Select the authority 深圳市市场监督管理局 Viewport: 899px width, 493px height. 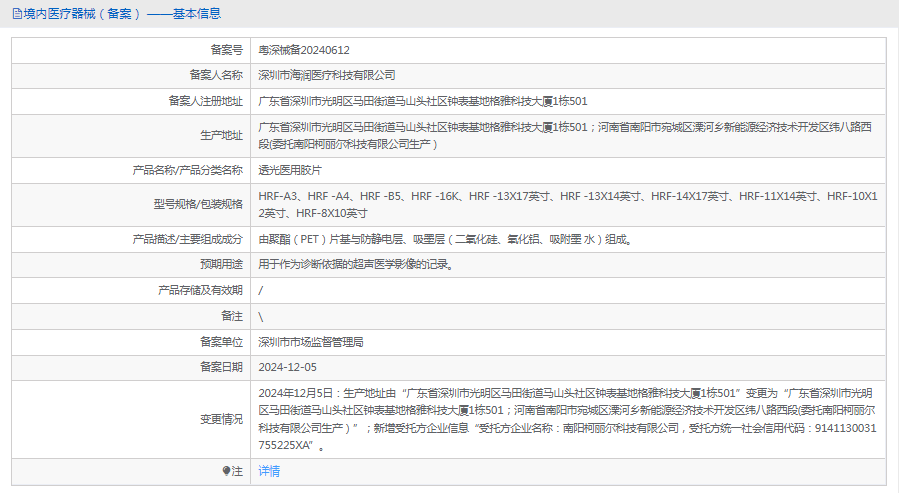pos(311,342)
